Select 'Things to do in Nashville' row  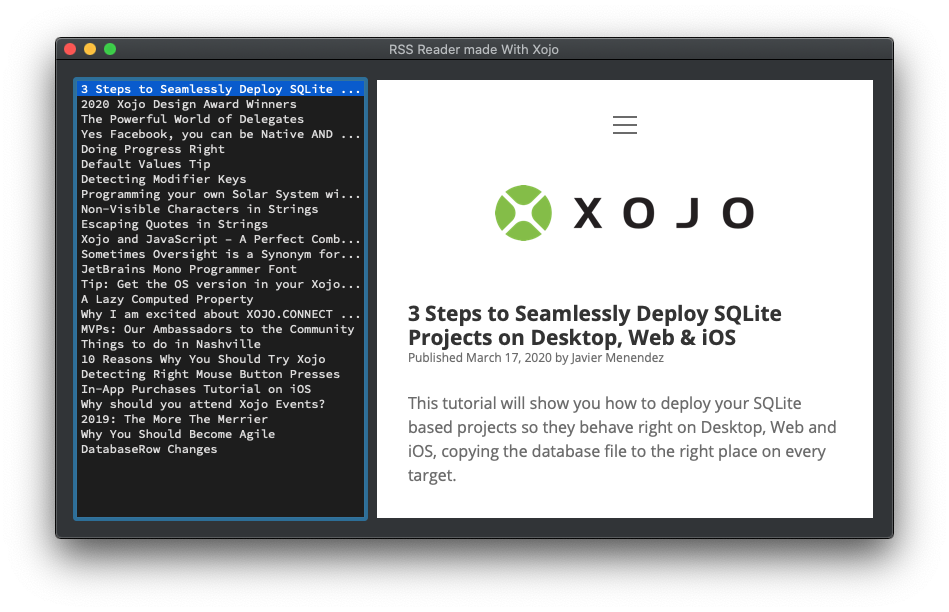point(221,344)
